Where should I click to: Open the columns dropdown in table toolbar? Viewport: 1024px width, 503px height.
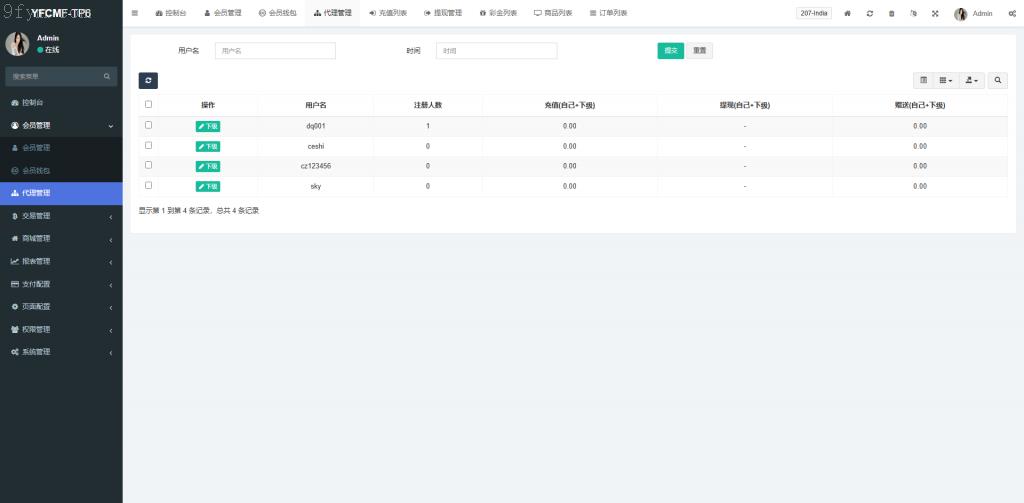coord(946,80)
